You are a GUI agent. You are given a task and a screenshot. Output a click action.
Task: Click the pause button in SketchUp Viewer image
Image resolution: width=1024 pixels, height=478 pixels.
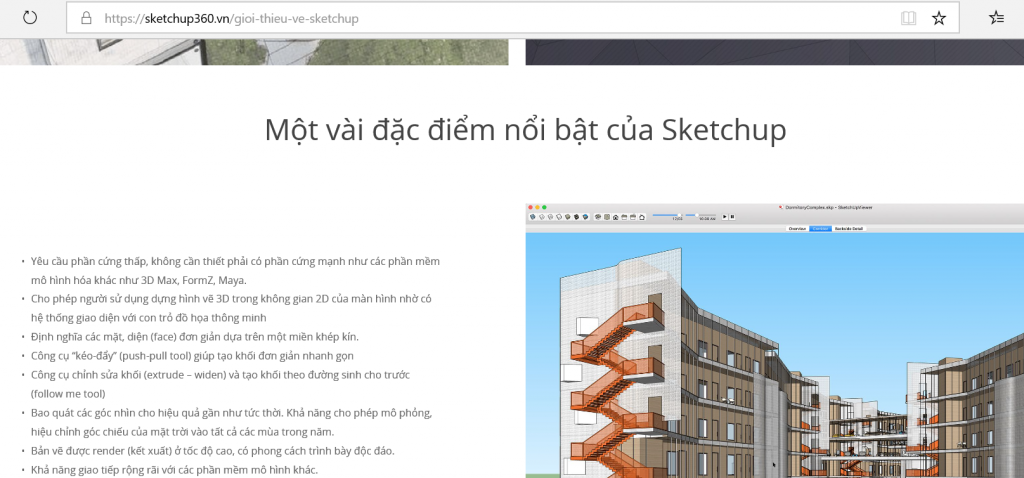732,217
